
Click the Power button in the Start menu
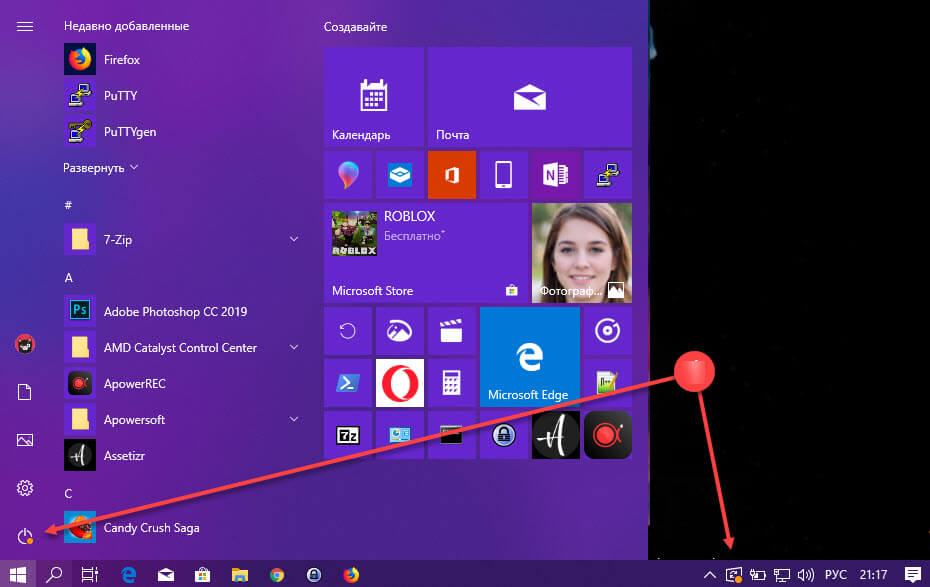pyautogui.click(x=25, y=536)
